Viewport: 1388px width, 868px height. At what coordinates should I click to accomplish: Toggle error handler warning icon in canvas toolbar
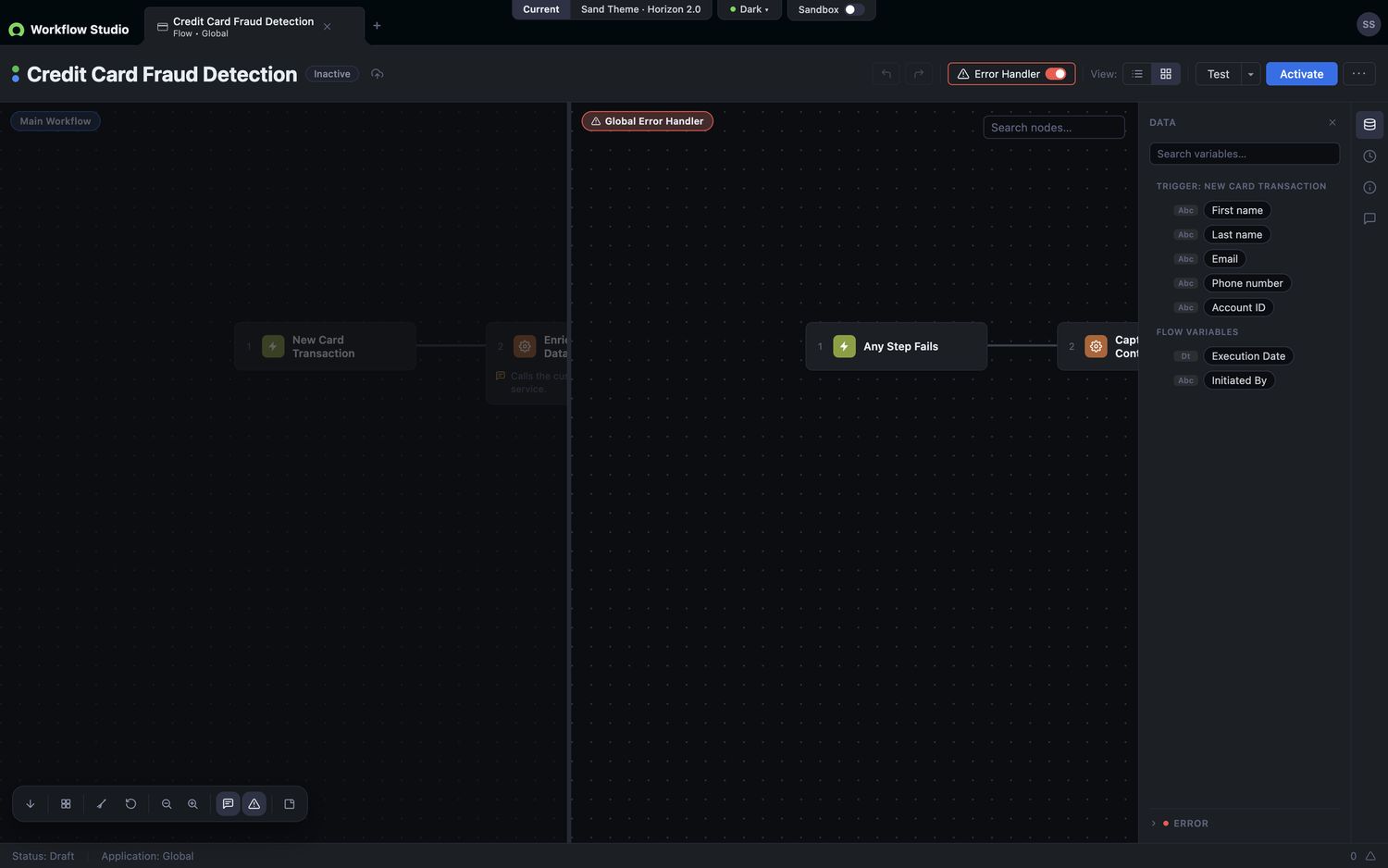254,804
